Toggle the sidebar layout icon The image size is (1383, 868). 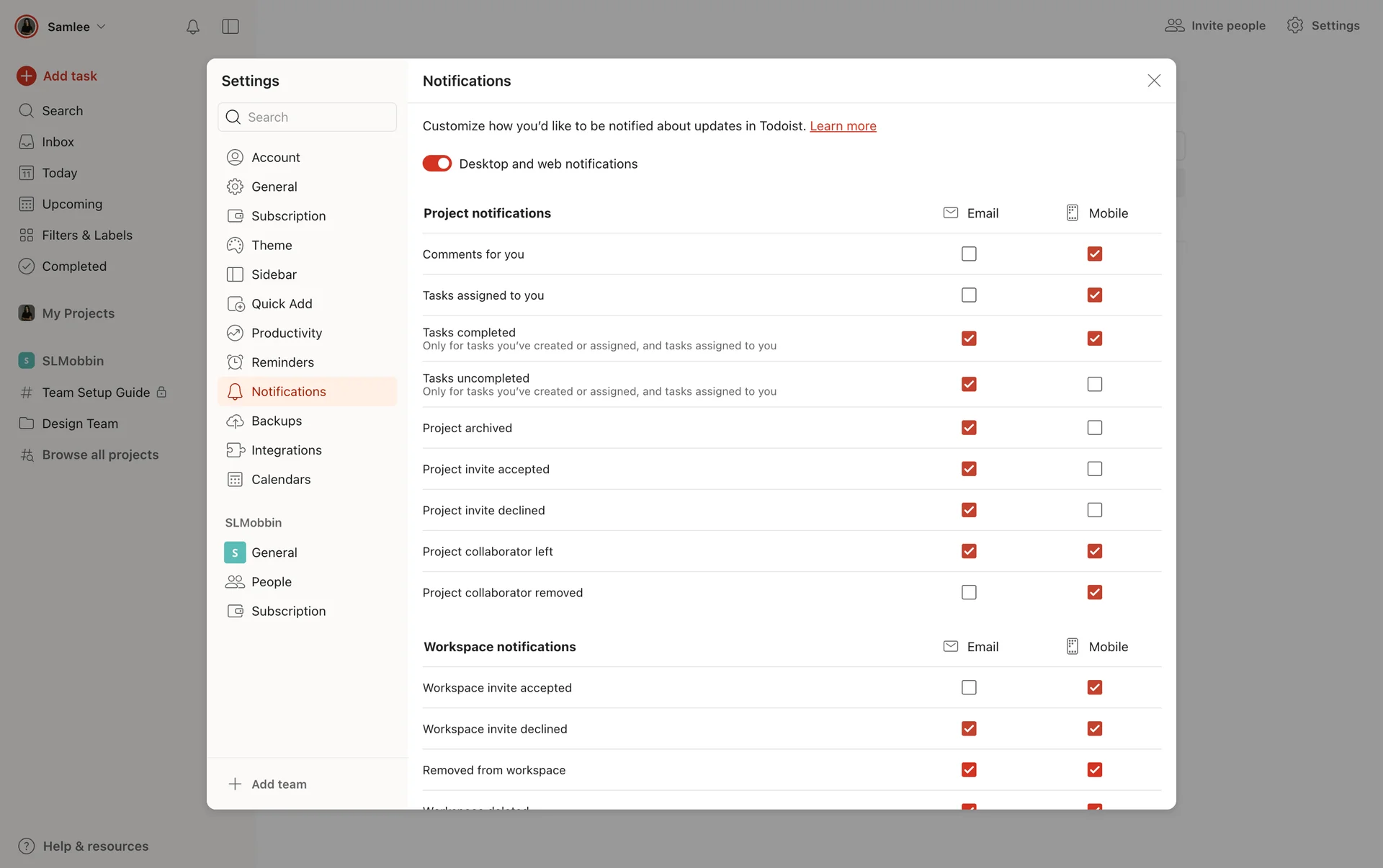tap(230, 27)
